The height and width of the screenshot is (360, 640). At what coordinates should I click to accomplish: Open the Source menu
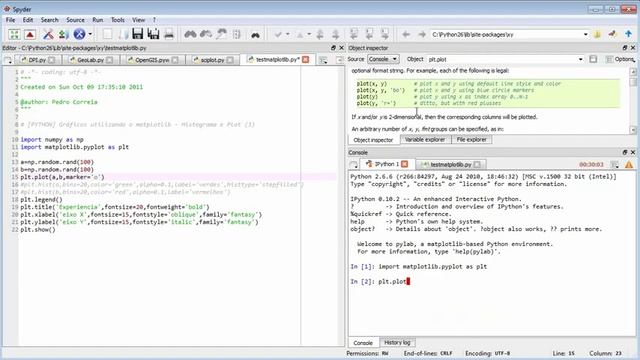pos(76,20)
